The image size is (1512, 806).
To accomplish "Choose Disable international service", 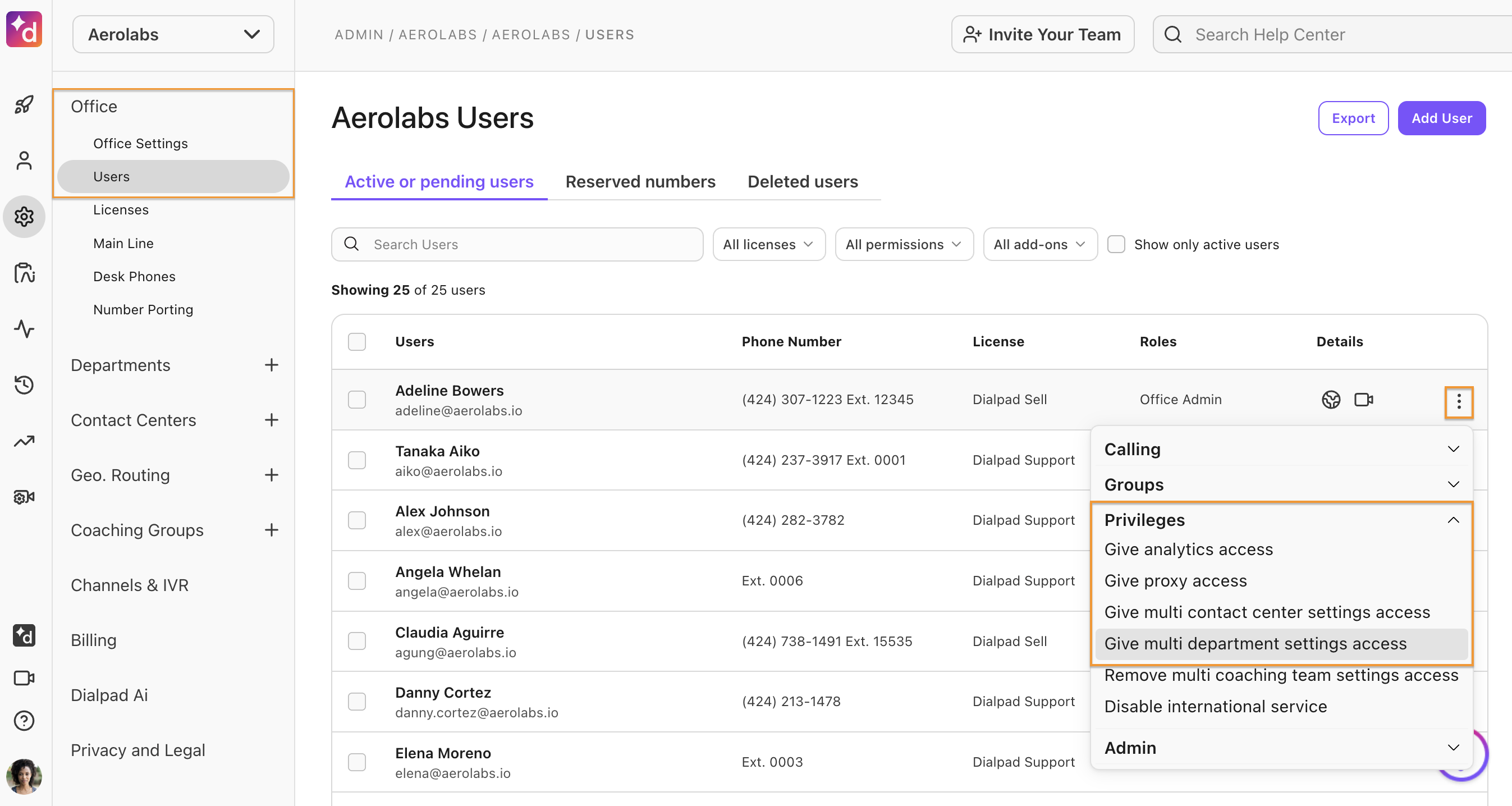I will [1281, 706].
